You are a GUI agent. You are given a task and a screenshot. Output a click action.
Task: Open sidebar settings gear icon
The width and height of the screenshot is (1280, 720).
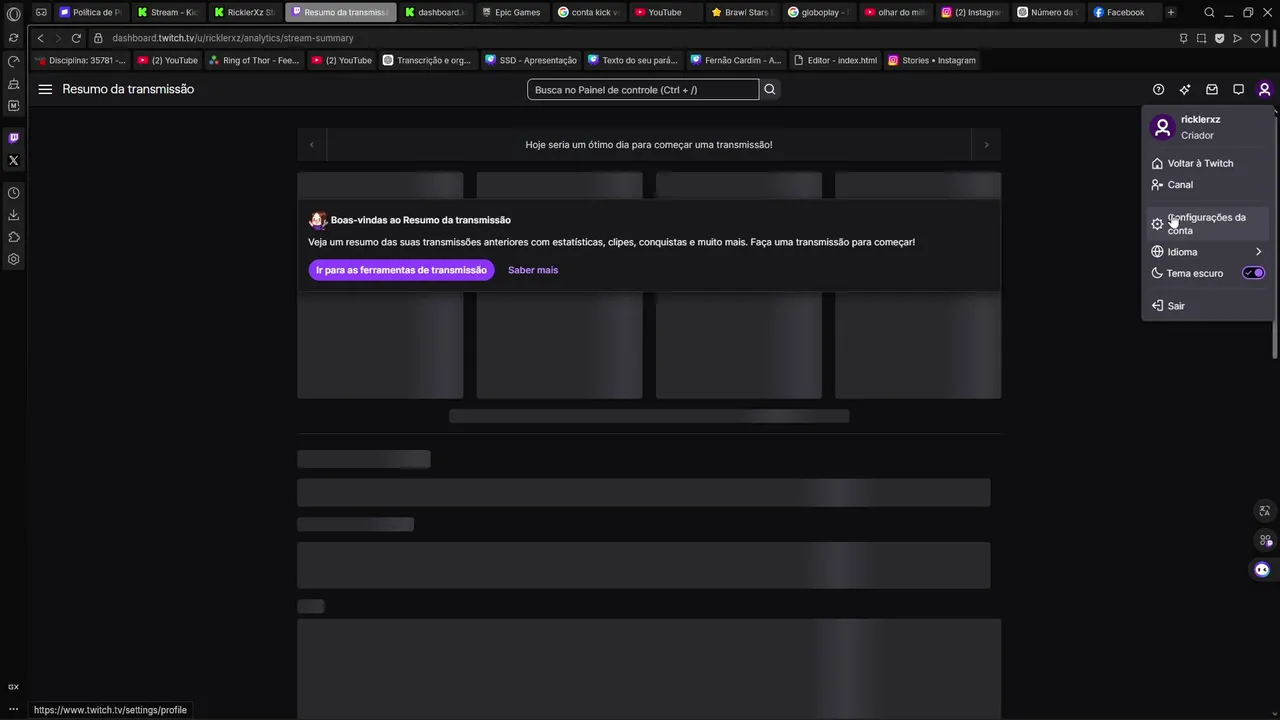point(13,259)
